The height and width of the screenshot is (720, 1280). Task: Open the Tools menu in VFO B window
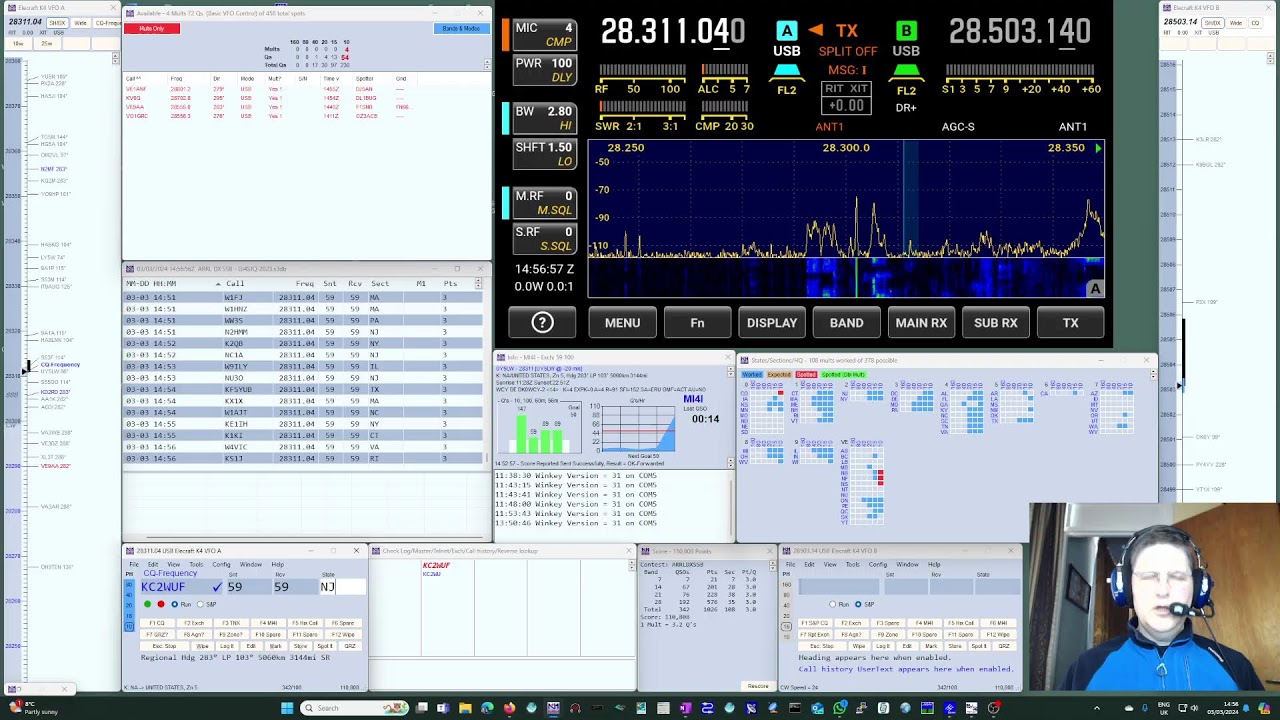point(852,564)
